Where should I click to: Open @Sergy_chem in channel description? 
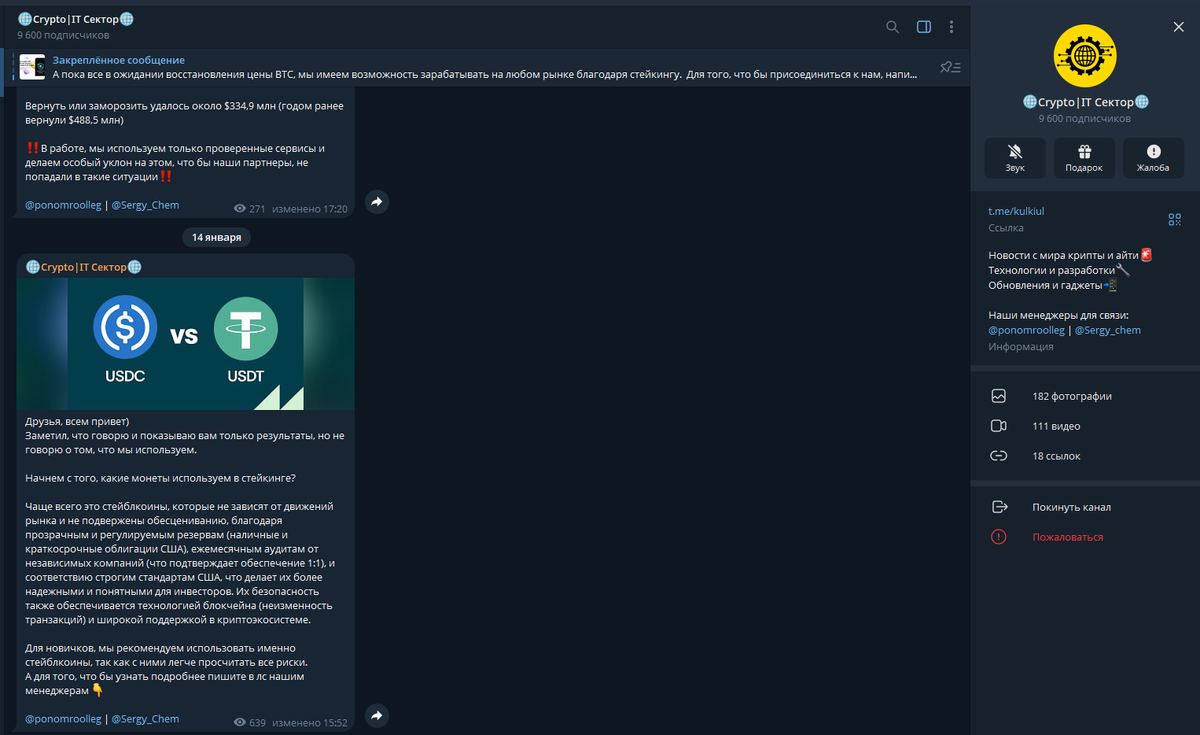1108,330
